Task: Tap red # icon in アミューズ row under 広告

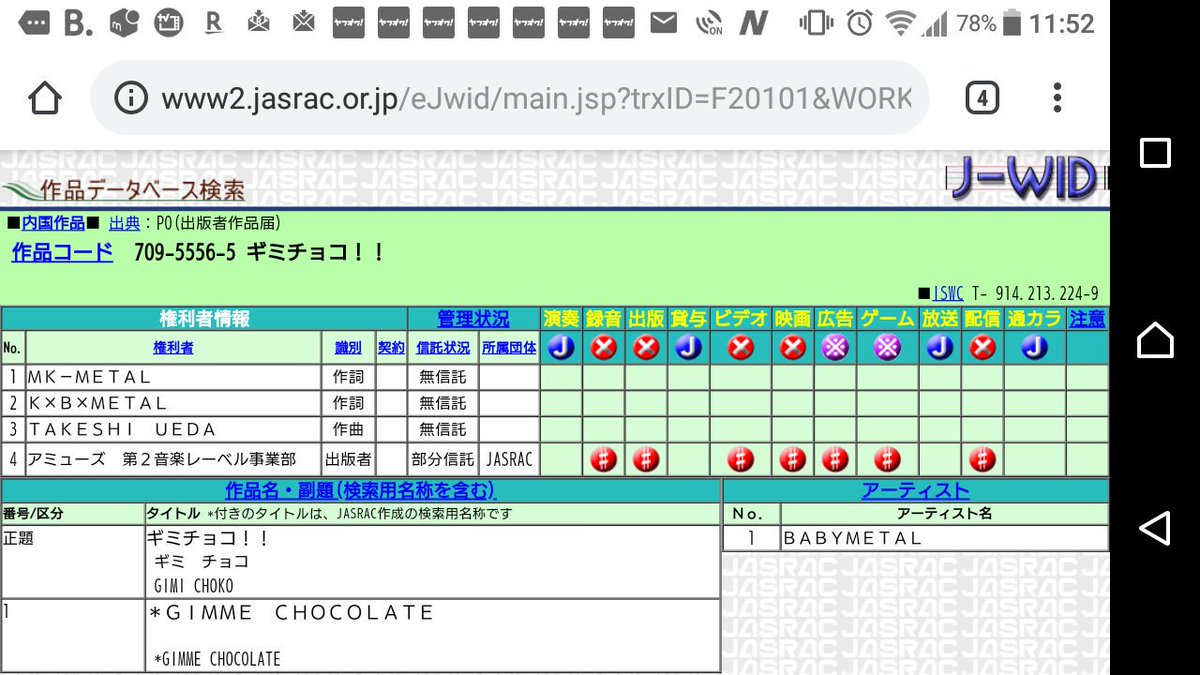Action: tap(835, 459)
